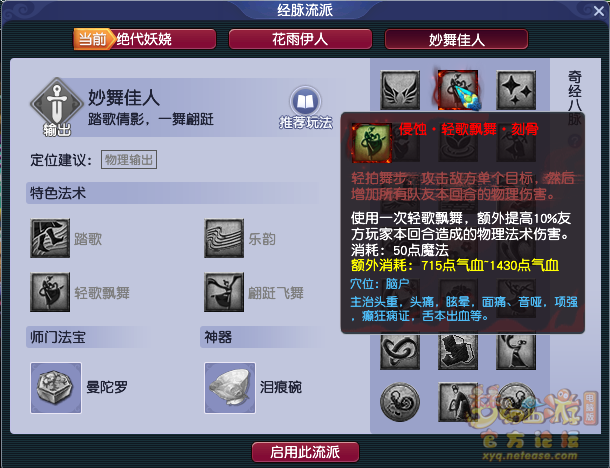Click the 轻歌飘舞 skill icon
The height and width of the screenshot is (468, 610).
click(50, 292)
